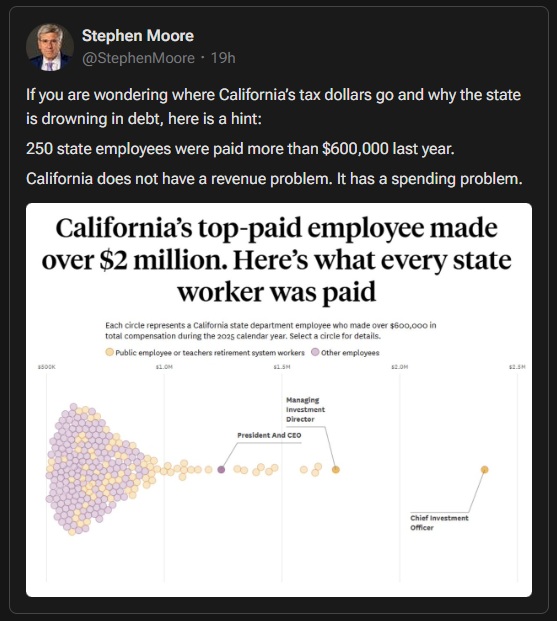Click the retirement system workers legend label
The height and width of the screenshot is (621, 557).
(x=210, y=352)
